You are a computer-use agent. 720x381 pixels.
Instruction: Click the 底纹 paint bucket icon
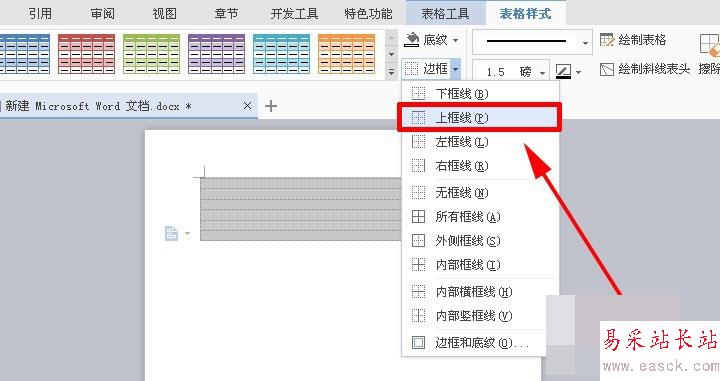point(411,40)
